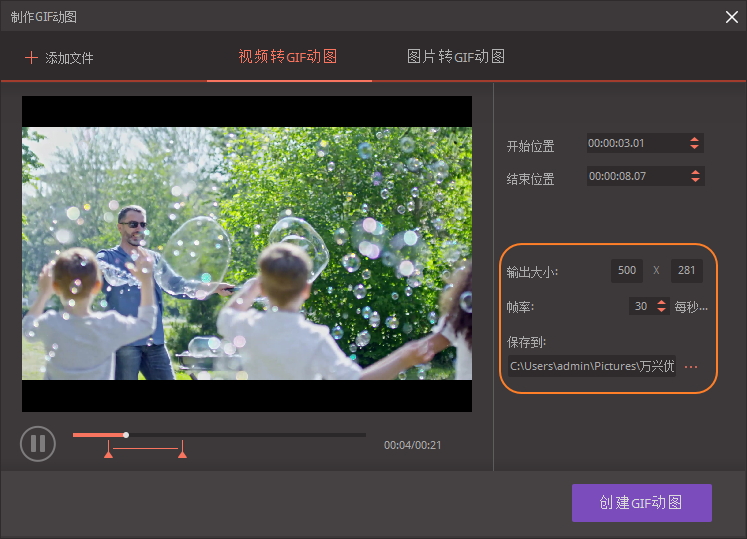This screenshot has width=747, height=539.
Task: Raise the 帧率 value with up arrow
Action: pos(661,302)
